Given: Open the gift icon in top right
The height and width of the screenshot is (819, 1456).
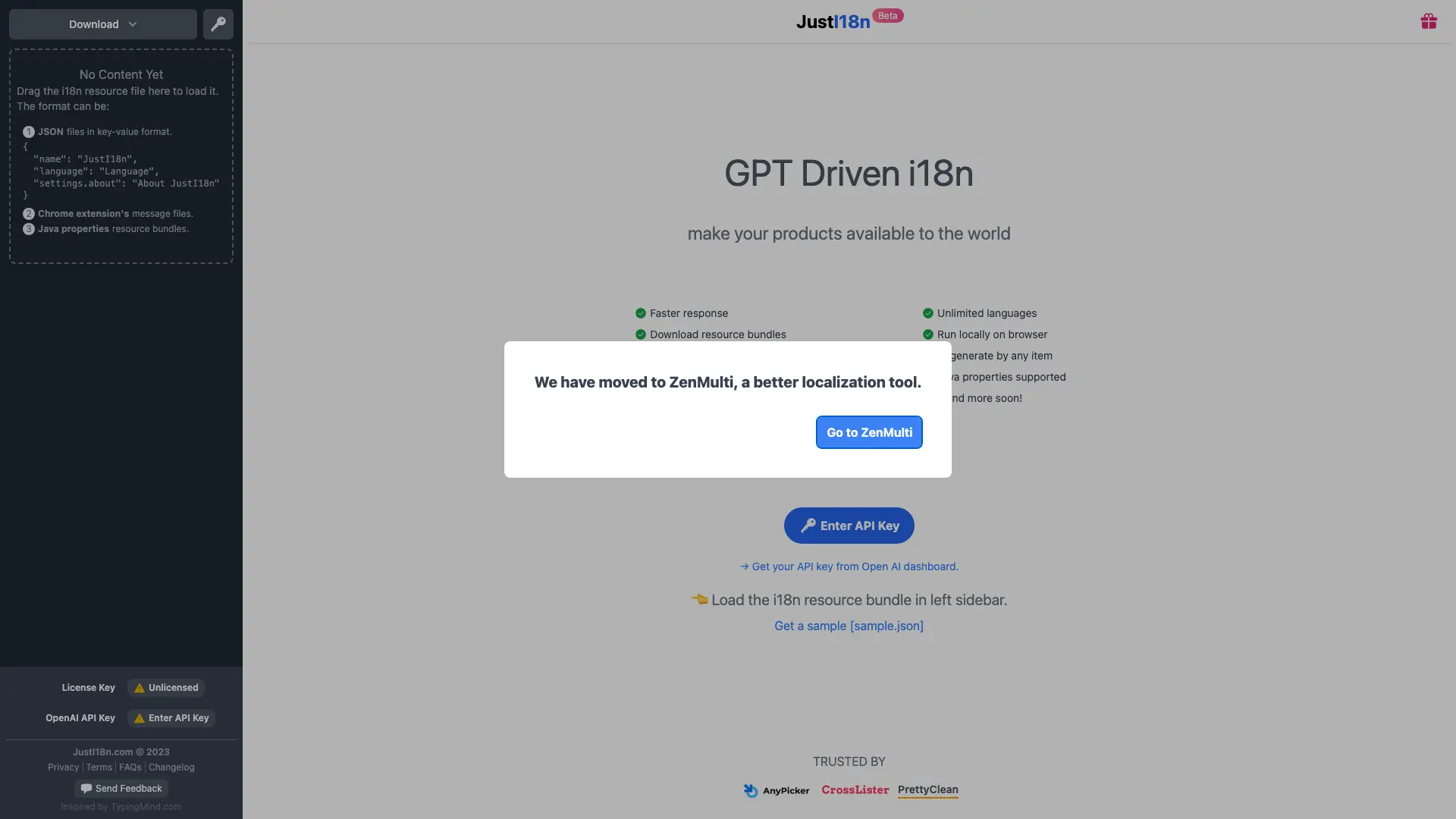Looking at the screenshot, I should tap(1429, 21).
